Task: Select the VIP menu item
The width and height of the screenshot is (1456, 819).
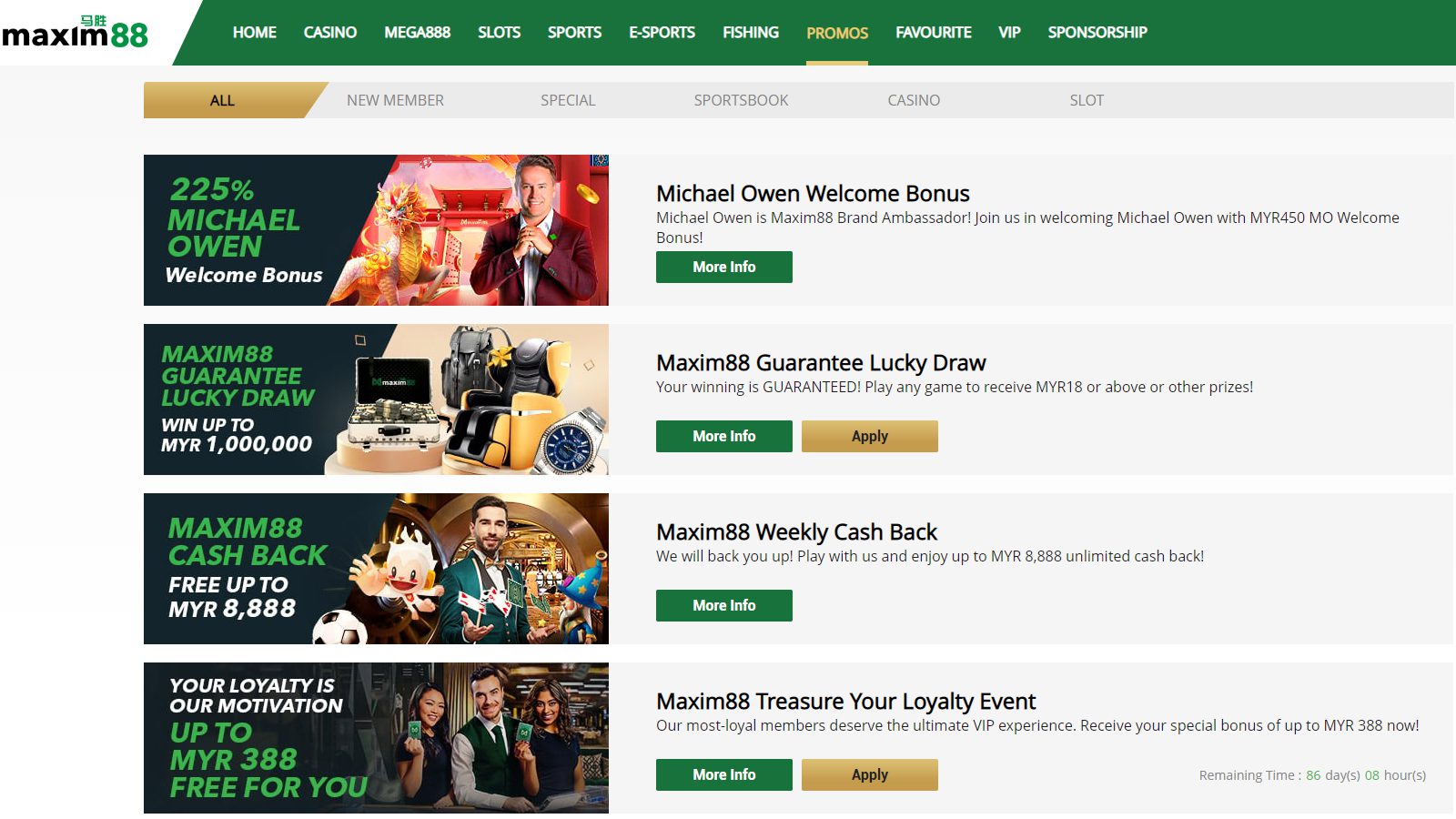Action: tap(1009, 33)
